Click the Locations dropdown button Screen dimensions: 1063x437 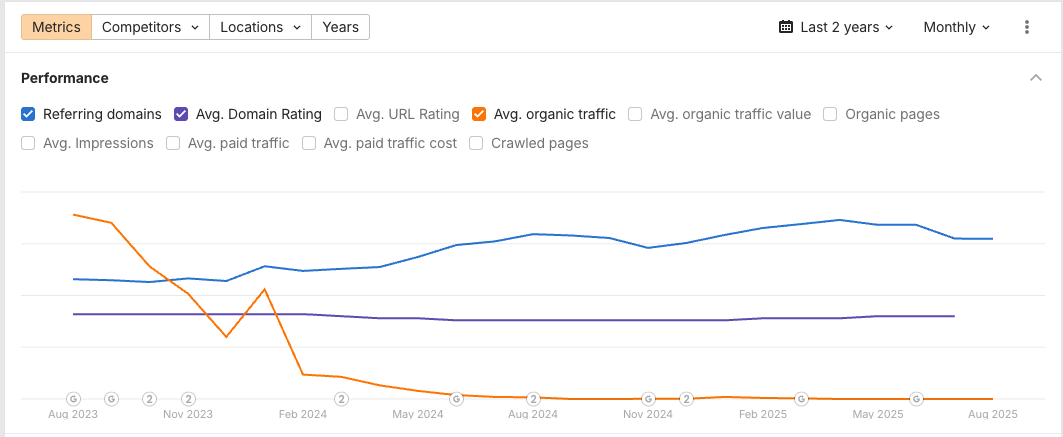pos(260,27)
